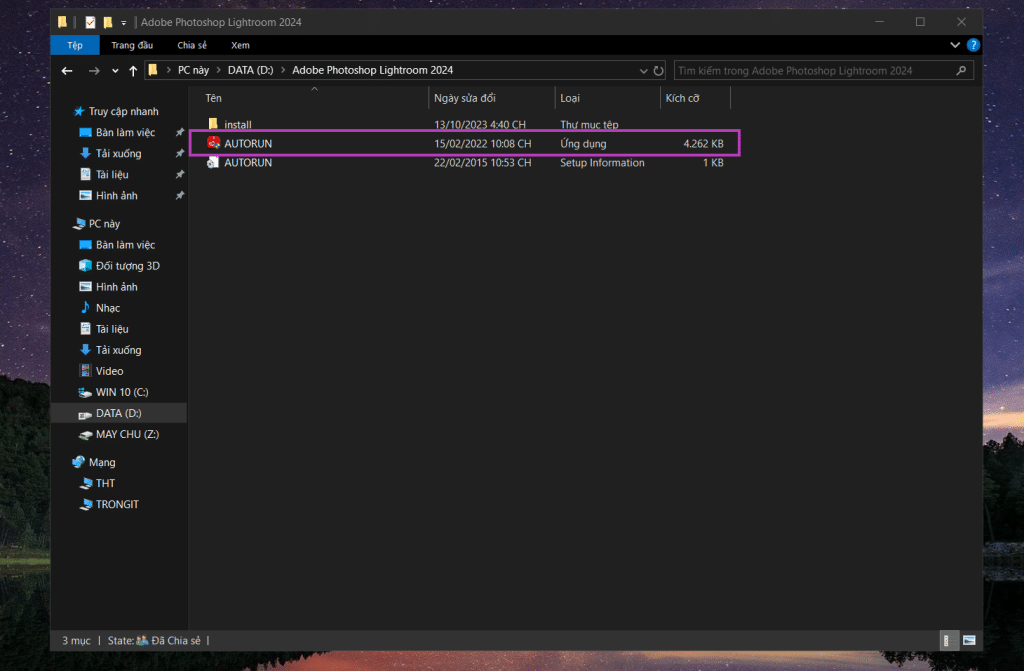Expand breadcrumb arrow after PC này
This screenshot has width=1024, height=671.
point(219,70)
